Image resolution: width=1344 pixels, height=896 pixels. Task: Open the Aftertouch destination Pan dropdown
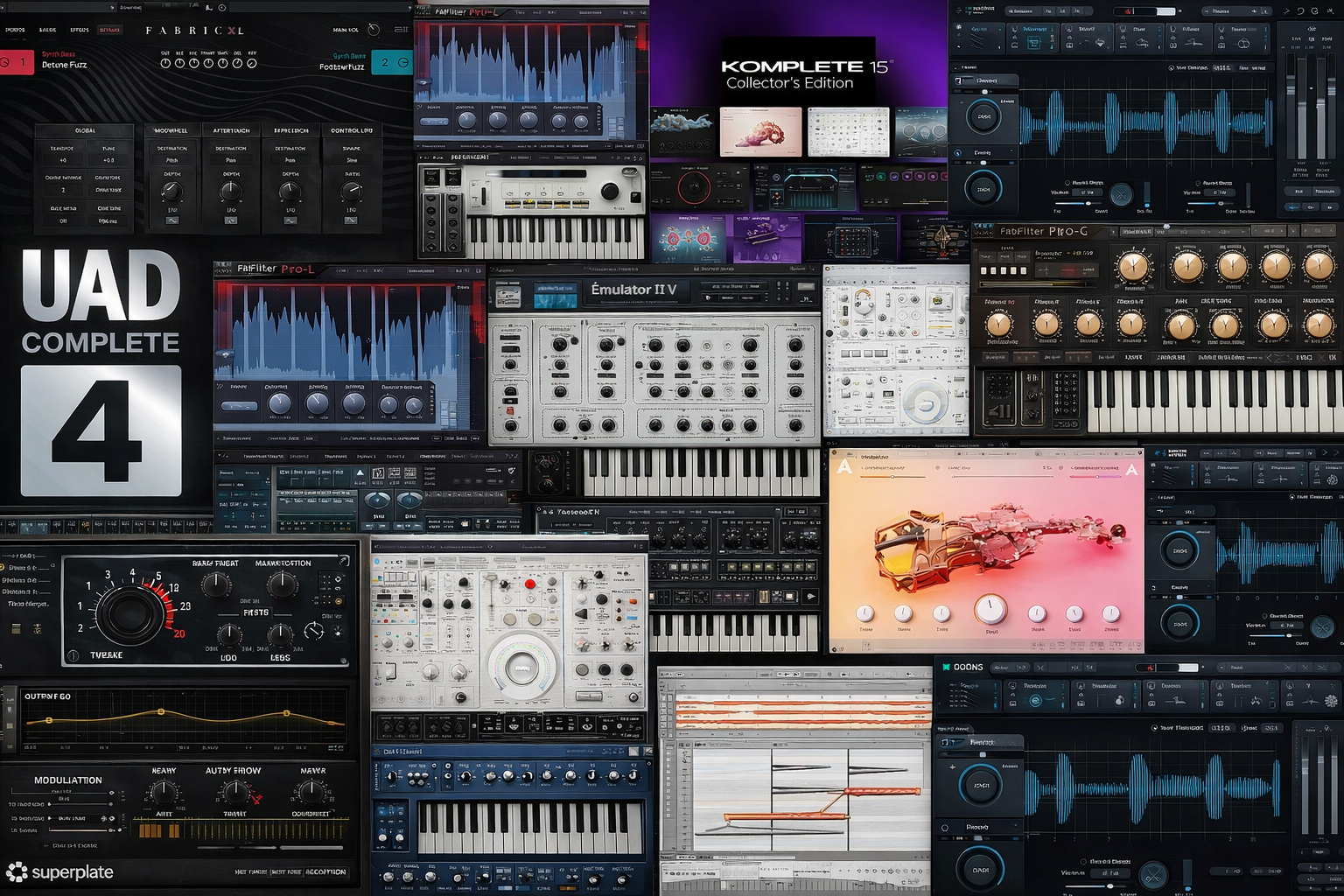tap(231, 160)
